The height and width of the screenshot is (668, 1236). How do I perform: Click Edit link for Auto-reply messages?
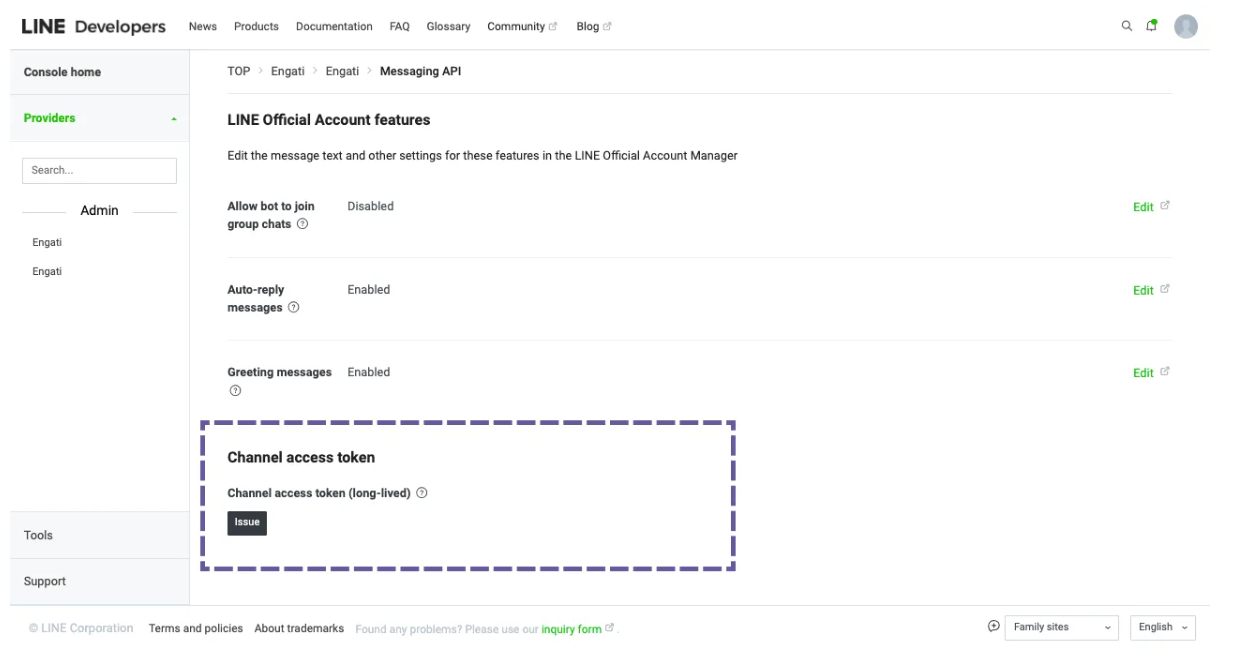coord(1143,290)
